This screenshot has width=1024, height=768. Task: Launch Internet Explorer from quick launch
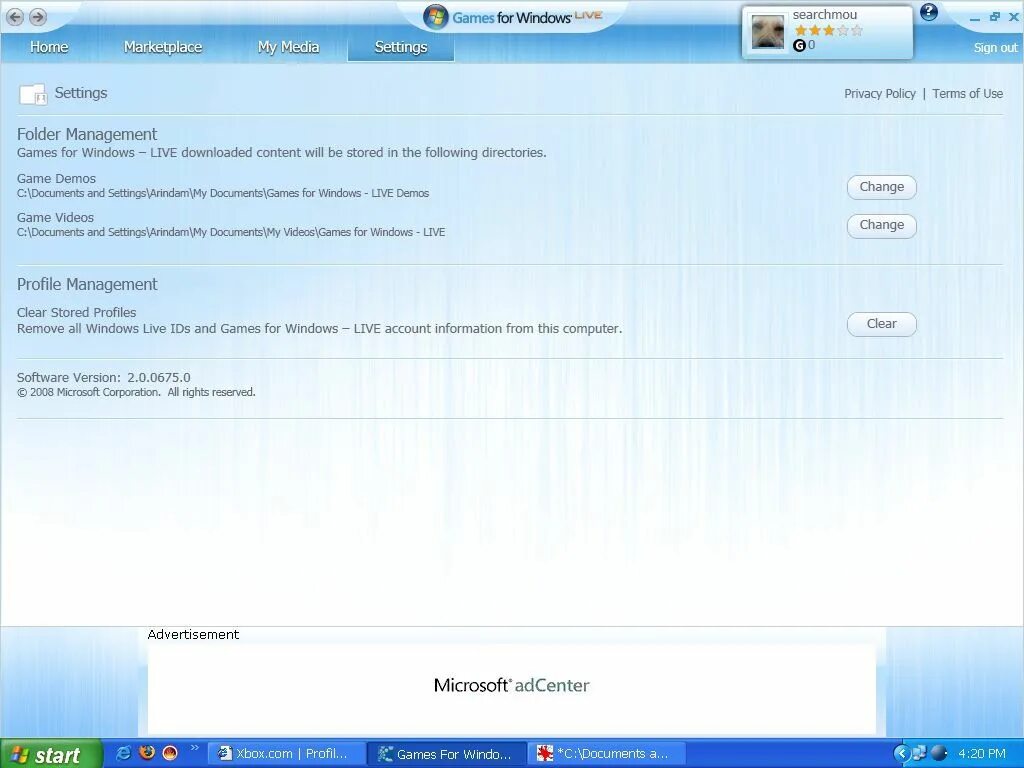(x=123, y=753)
